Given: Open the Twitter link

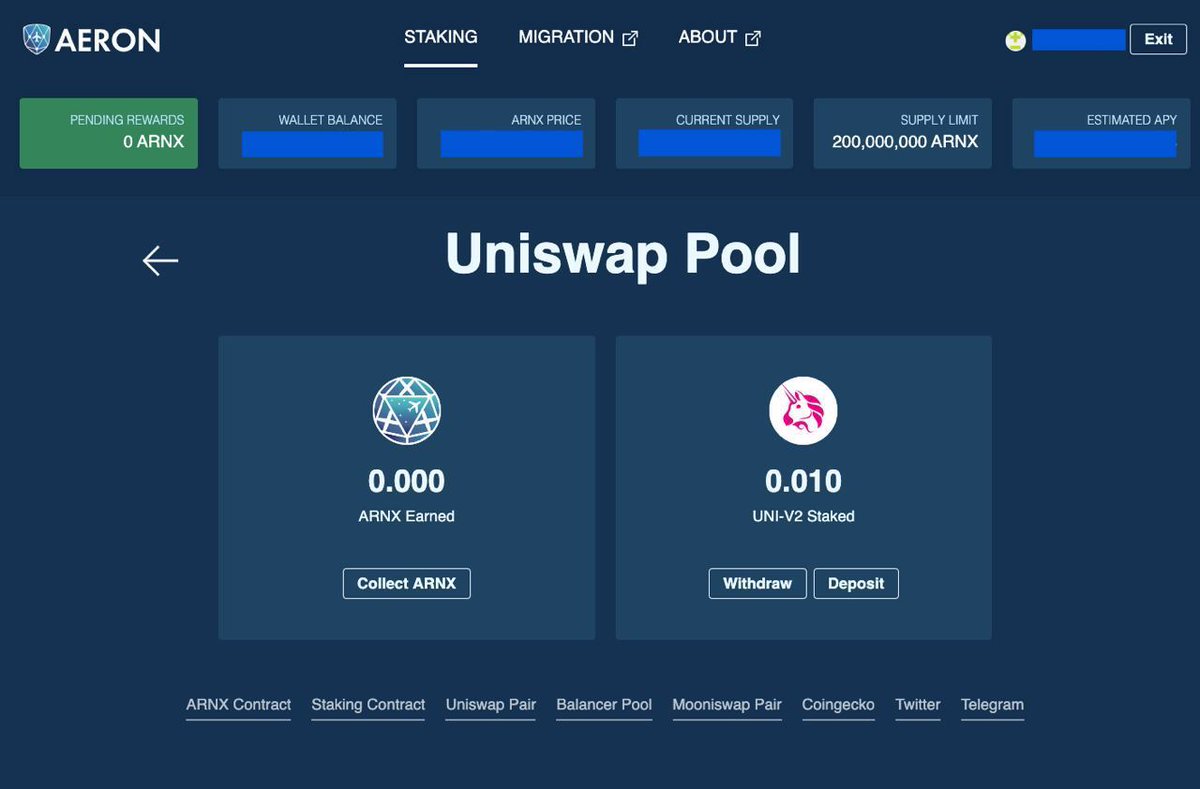Looking at the screenshot, I should point(918,705).
